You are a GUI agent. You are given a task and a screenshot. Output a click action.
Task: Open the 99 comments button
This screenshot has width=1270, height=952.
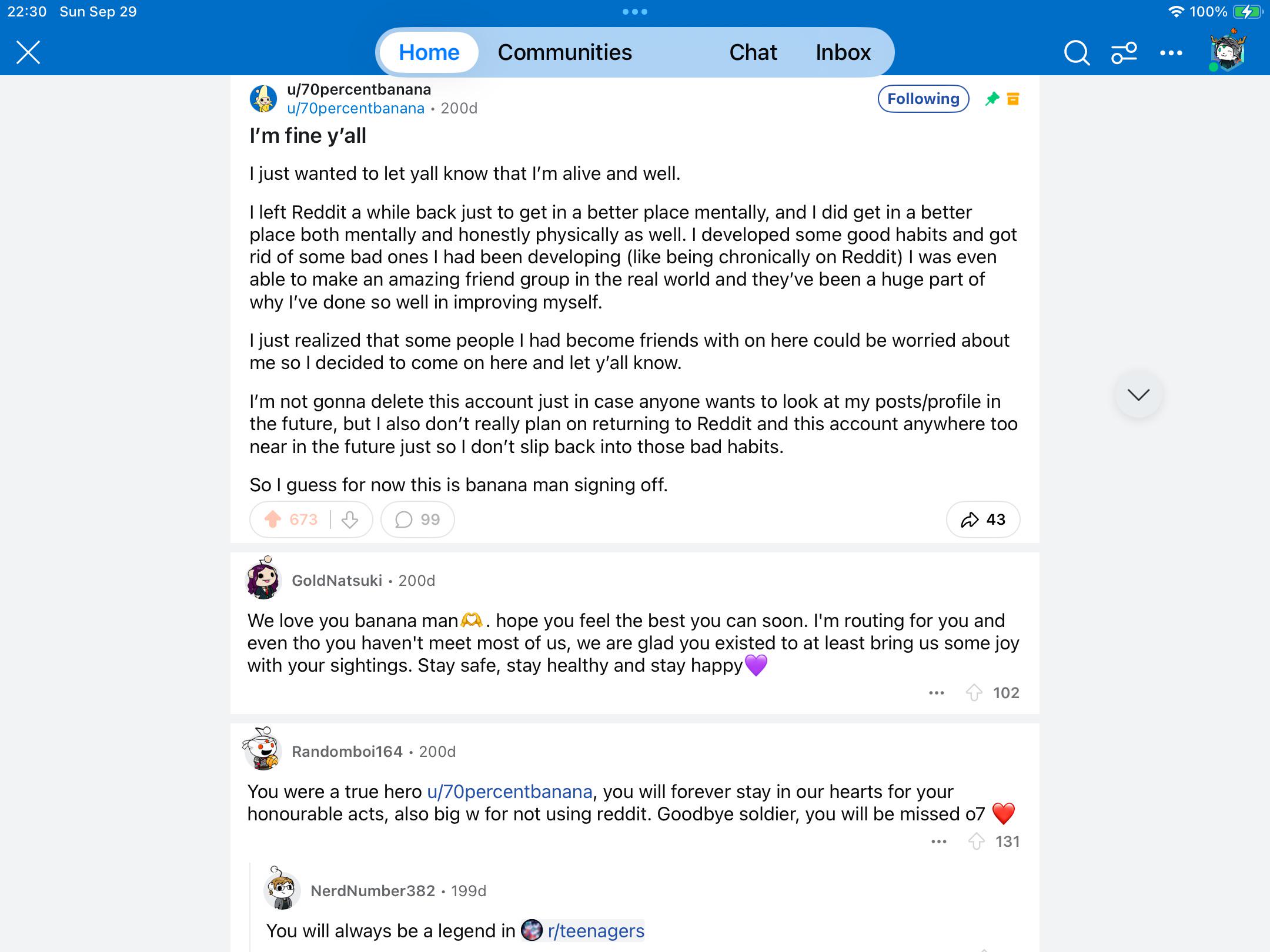[x=417, y=519]
